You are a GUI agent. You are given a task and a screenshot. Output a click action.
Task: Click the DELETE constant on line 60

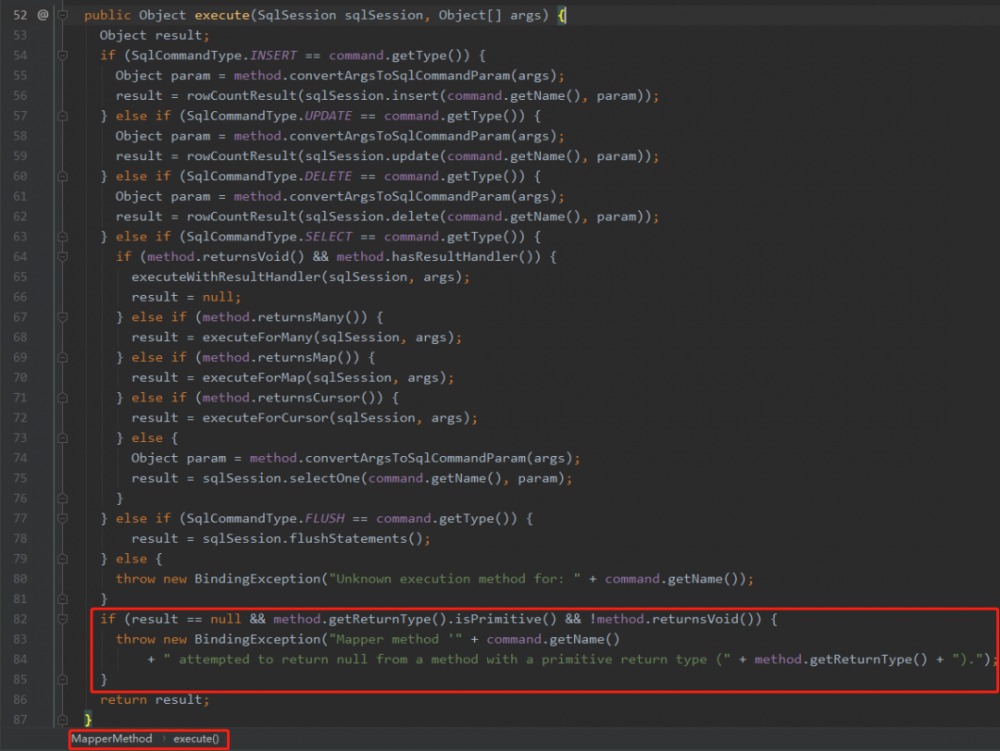(x=328, y=177)
